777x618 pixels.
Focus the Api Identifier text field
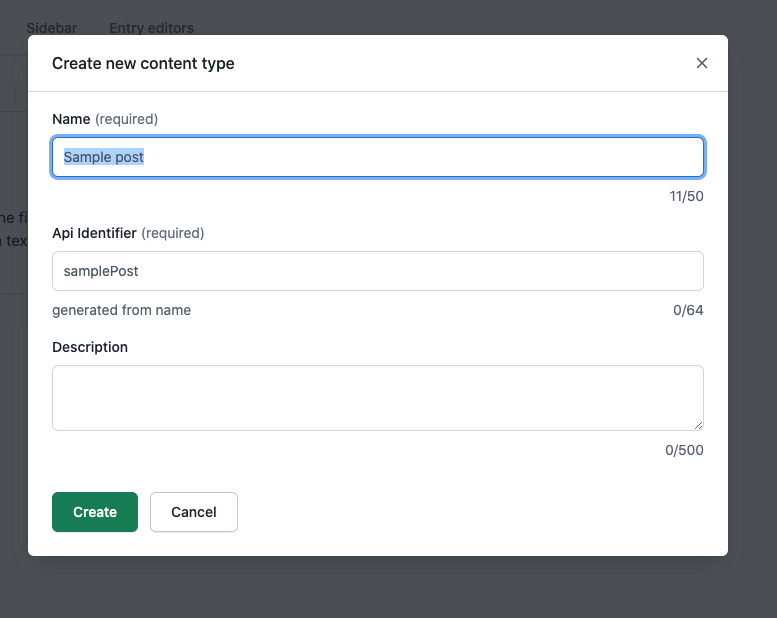[x=377, y=271]
